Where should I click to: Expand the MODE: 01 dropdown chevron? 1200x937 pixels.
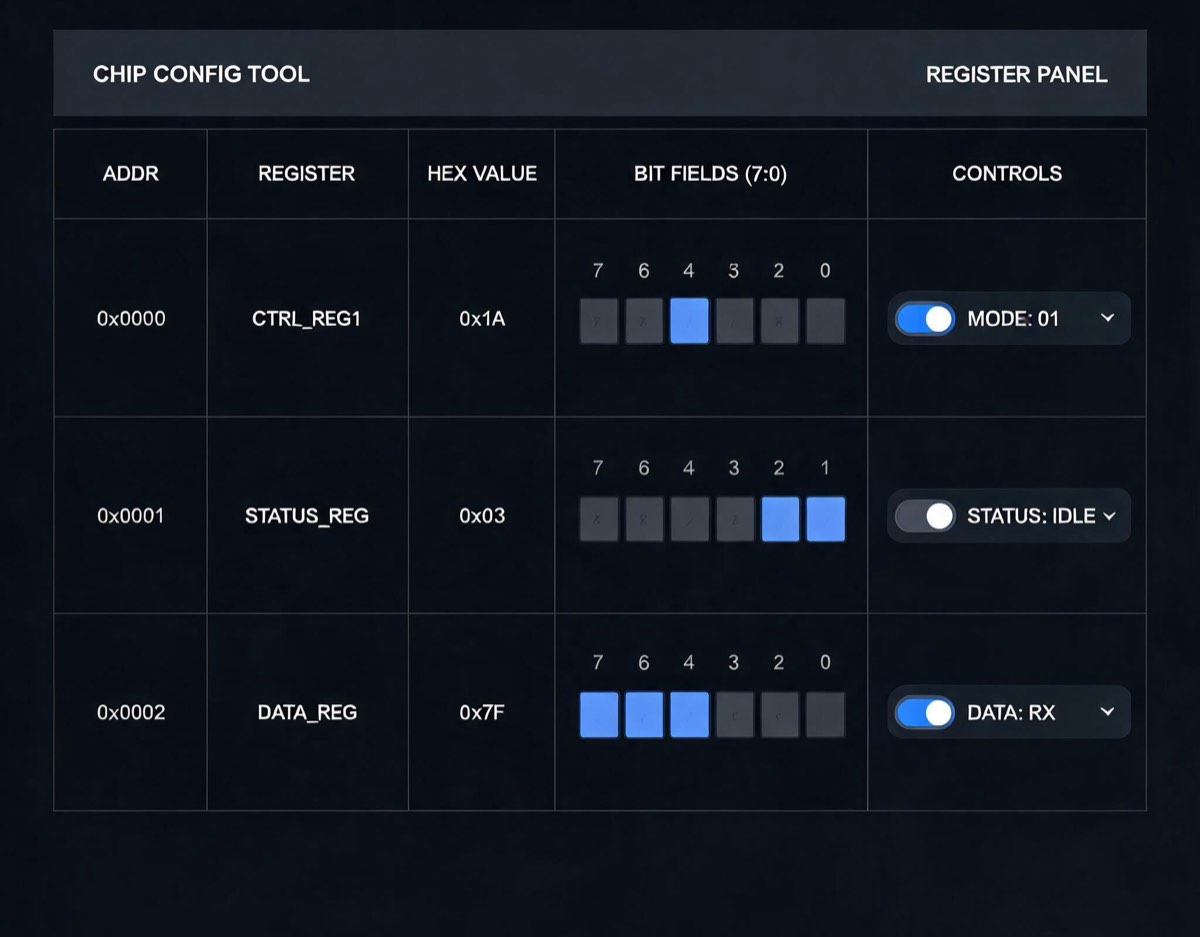click(1107, 318)
